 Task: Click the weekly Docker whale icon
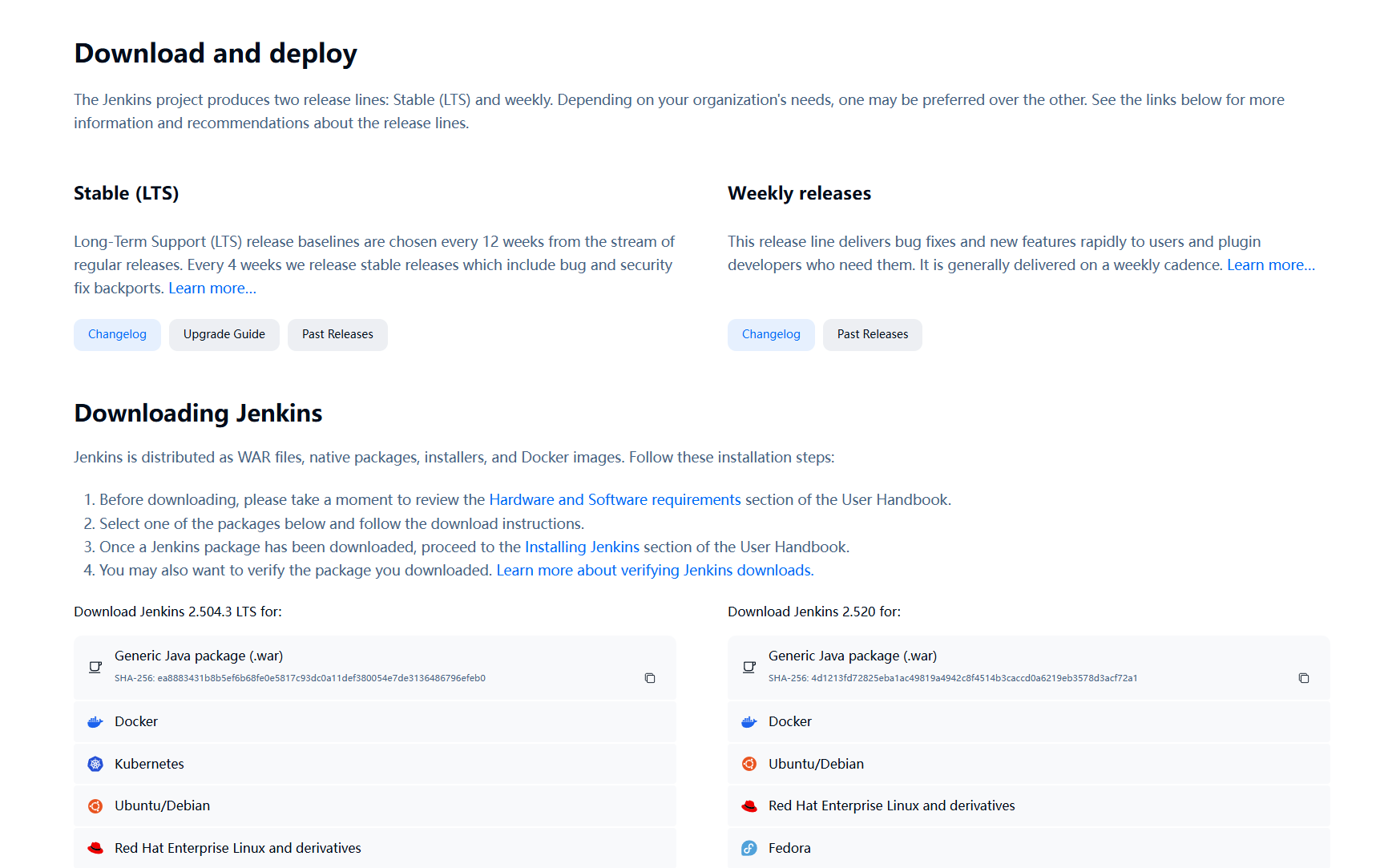[x=749, y=722]
